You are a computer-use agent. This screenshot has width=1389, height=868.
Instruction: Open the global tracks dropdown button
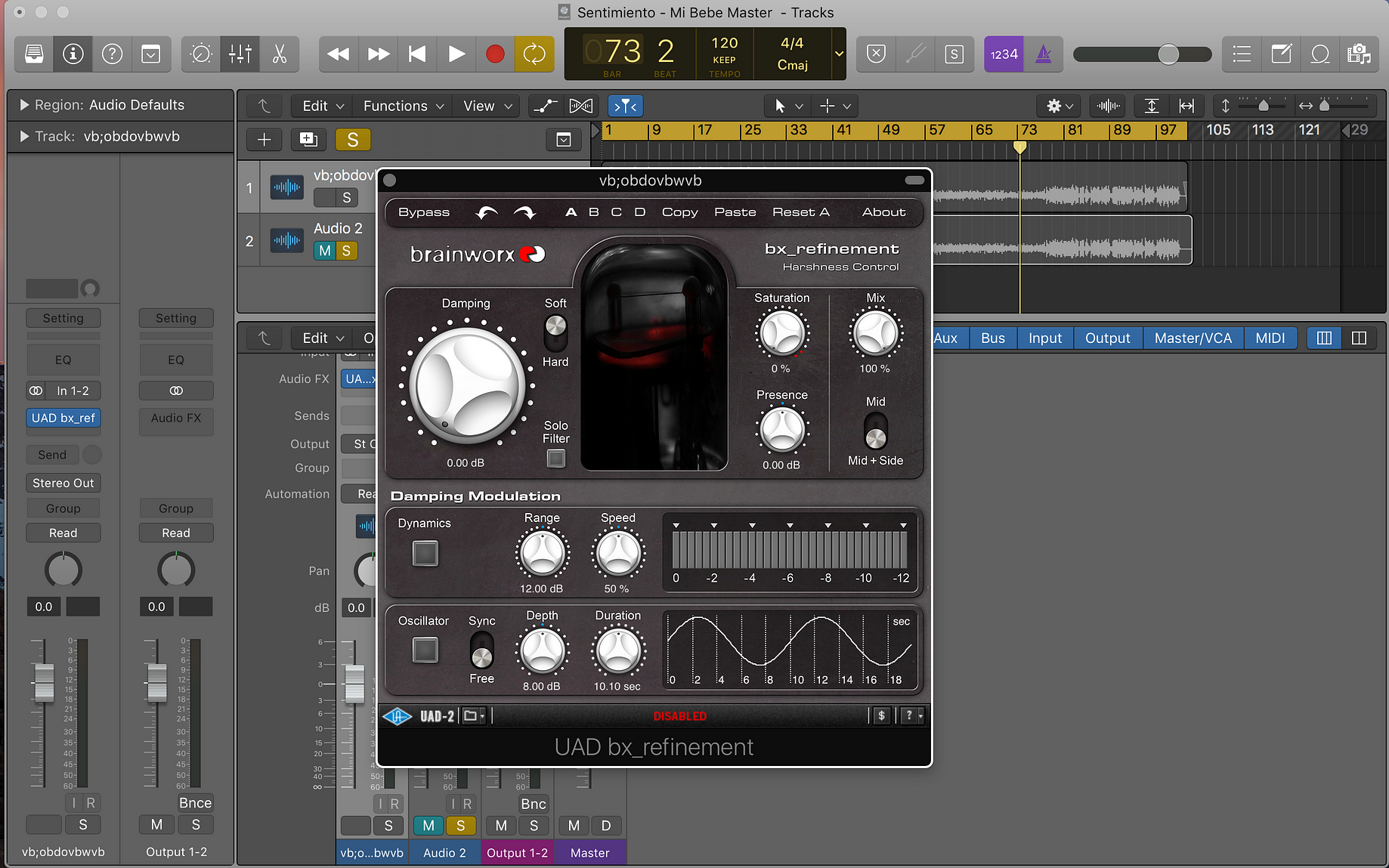point(564,140)
